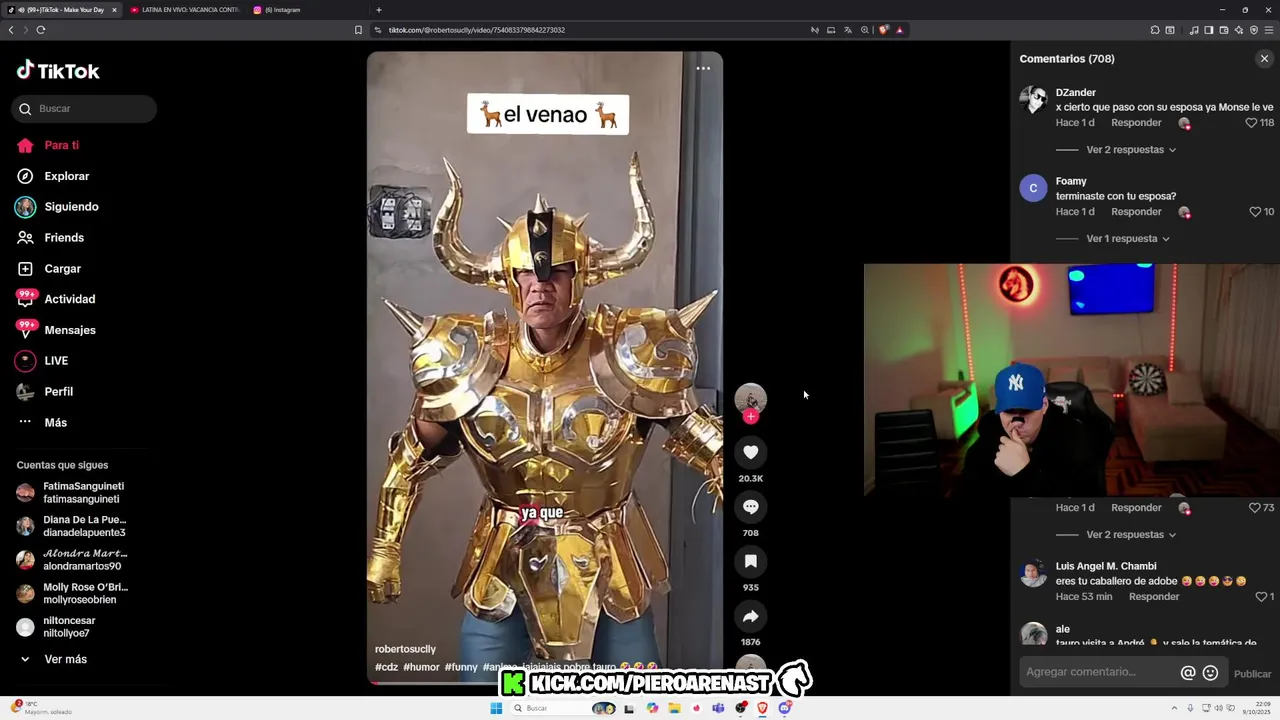This screenshot has width=1280, height=720.
Task: Follow the creator with the plus badge
Action: click(x=751, y=417)
